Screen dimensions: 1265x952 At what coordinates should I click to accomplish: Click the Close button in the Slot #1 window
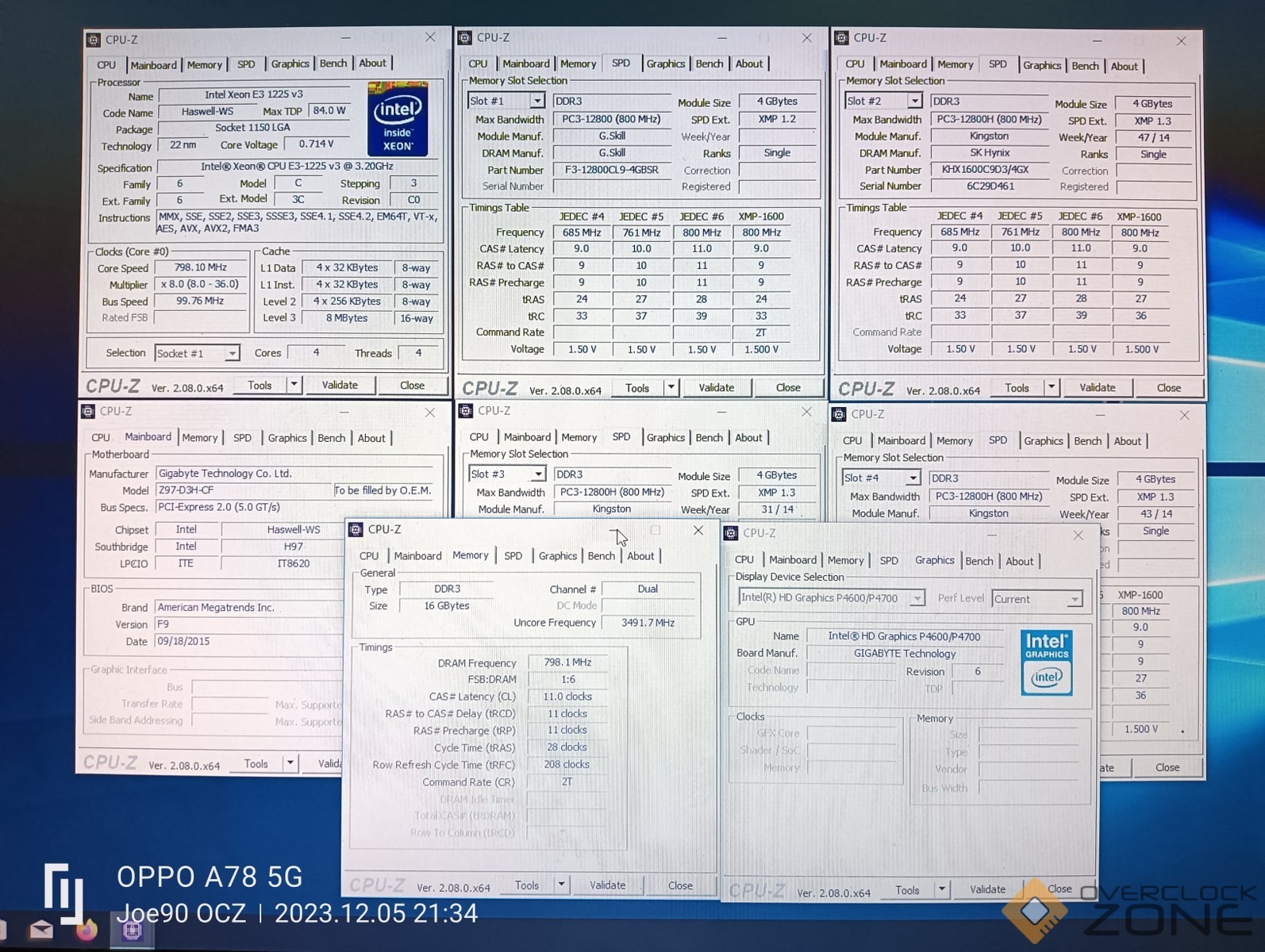[788, 387]
